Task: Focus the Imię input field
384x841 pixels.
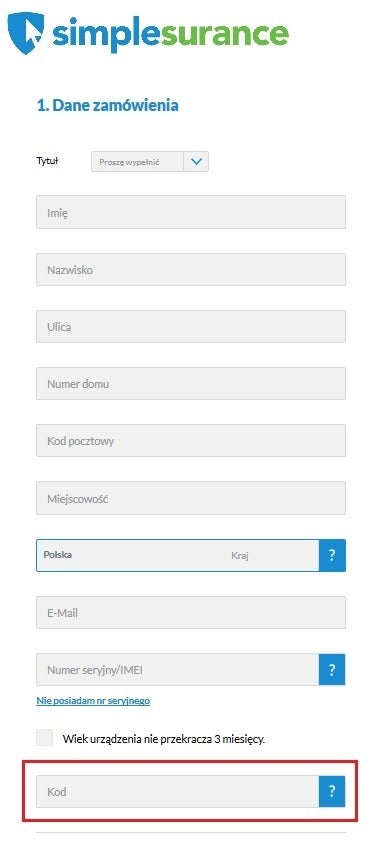Action: (191, 212)
